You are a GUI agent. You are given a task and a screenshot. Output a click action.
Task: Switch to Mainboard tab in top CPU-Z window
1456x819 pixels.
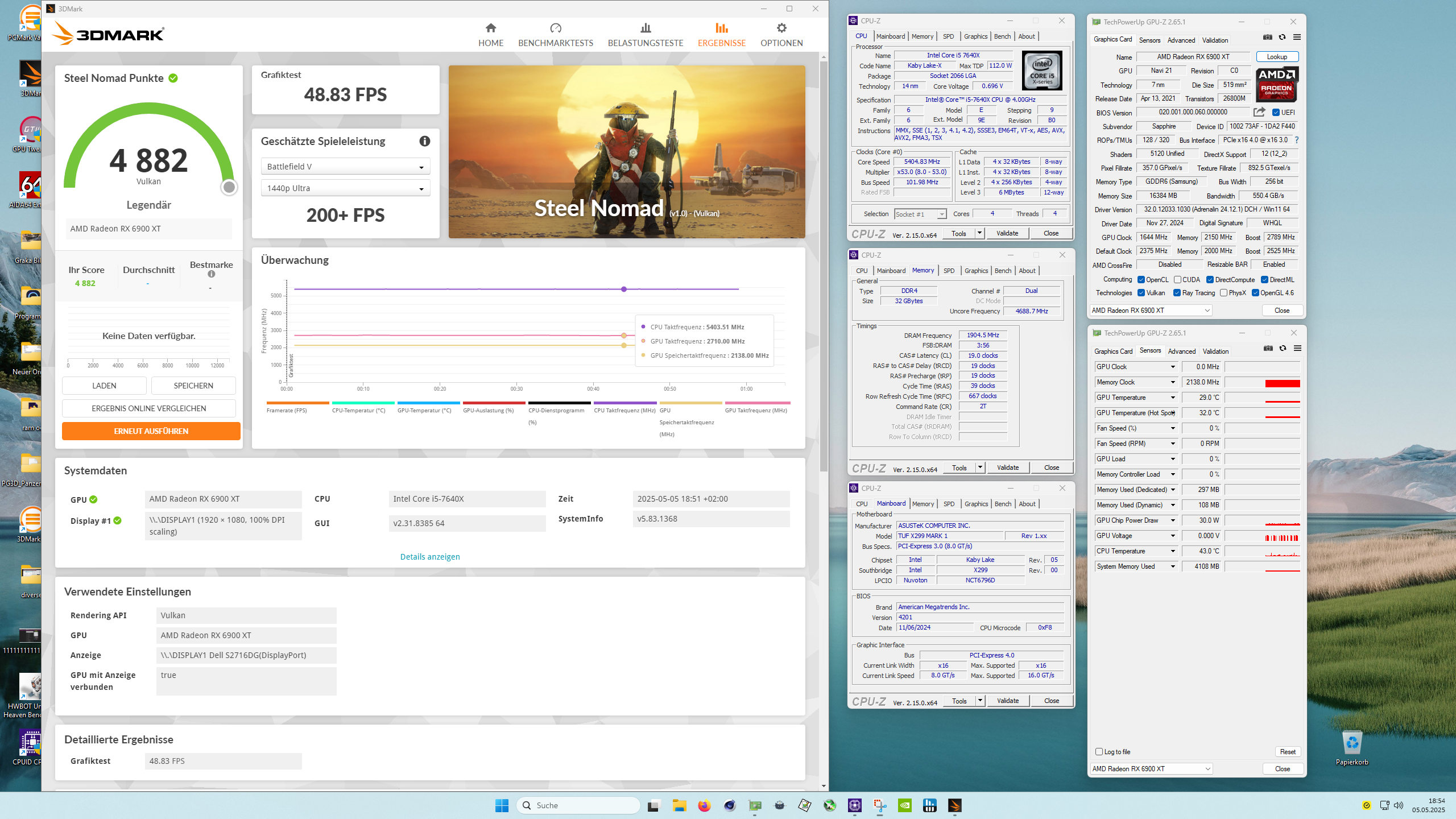point(890,36)
